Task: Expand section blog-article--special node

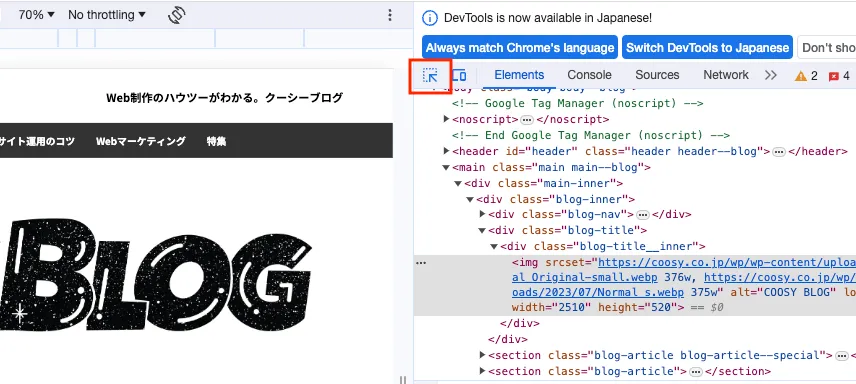Action: click(x=483, y=355)
